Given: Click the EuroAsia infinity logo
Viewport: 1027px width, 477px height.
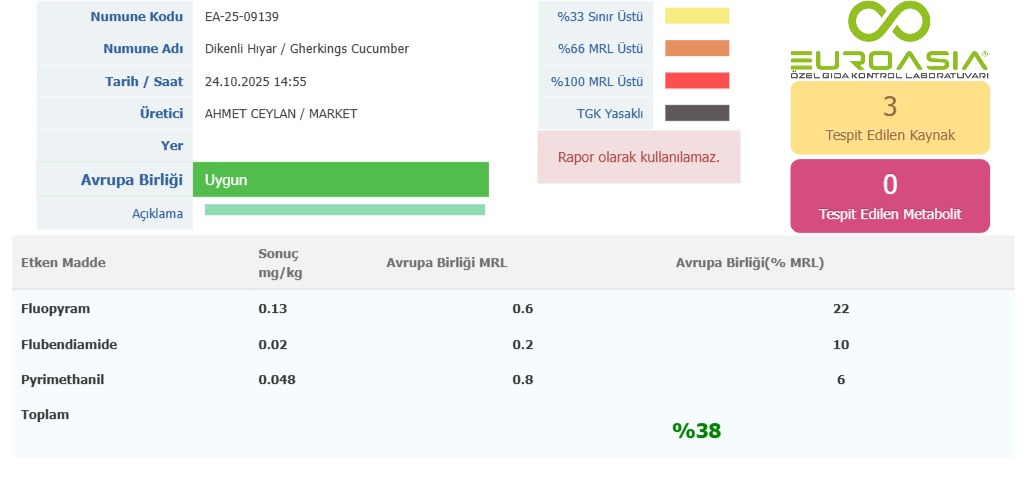Looking at the screenshot, I should tap(888, 40).
